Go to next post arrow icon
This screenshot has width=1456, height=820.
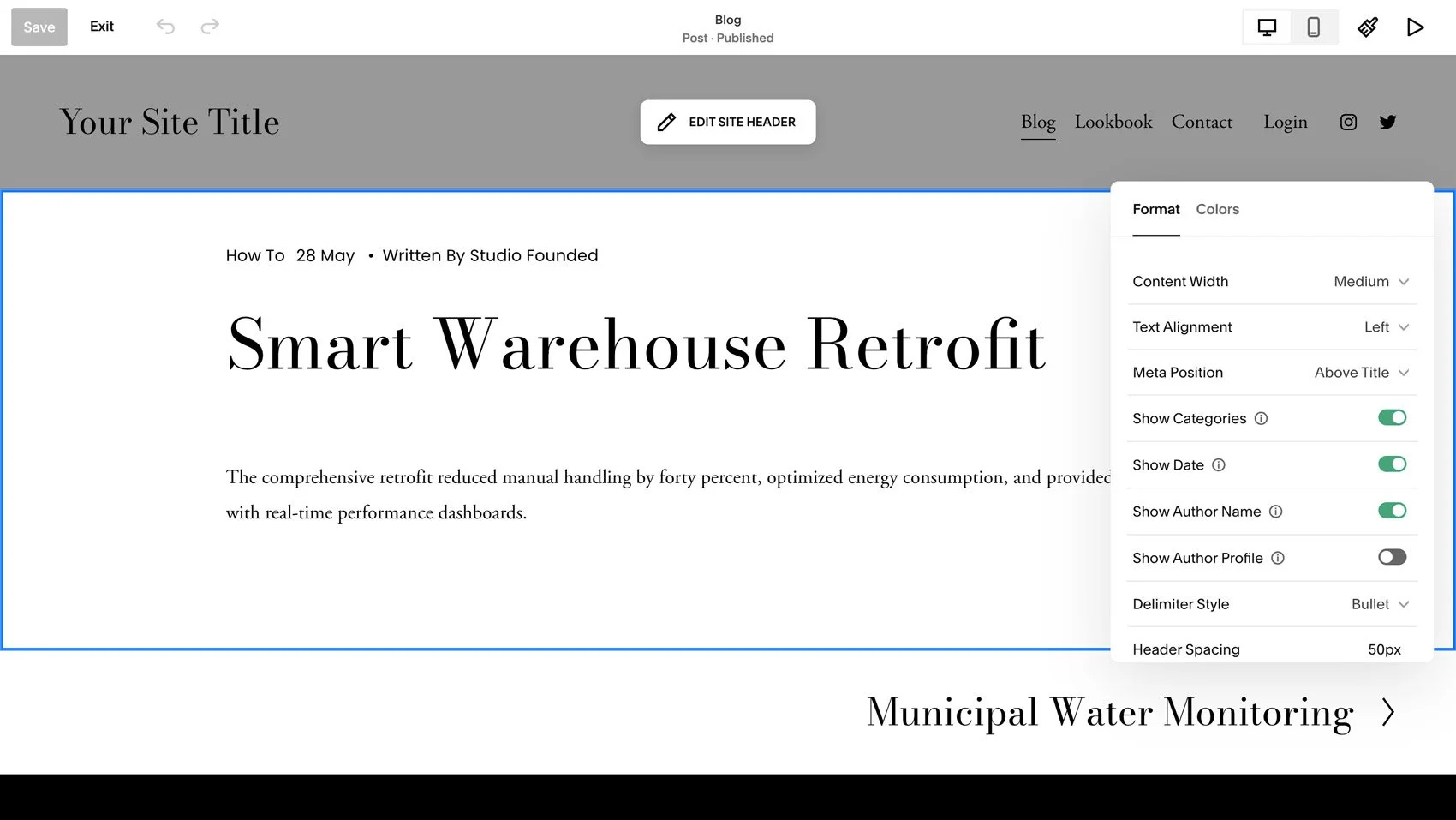[1388, 712]
